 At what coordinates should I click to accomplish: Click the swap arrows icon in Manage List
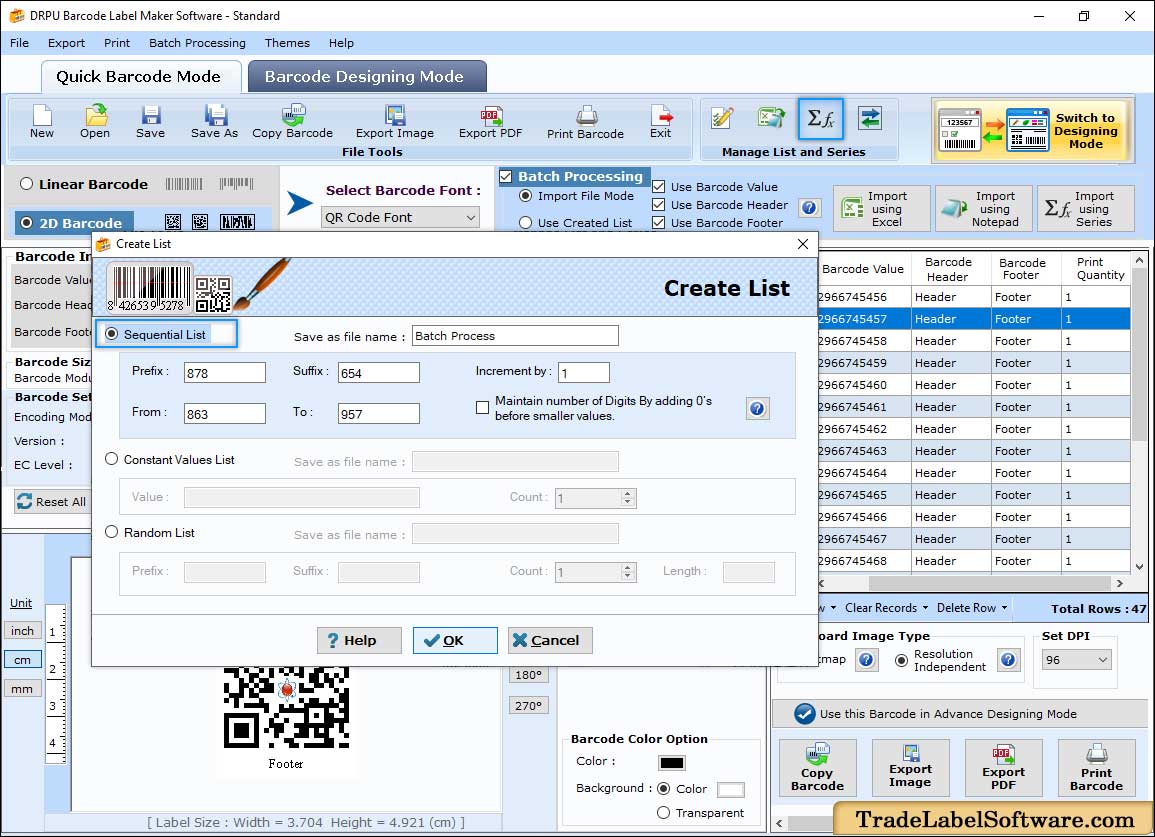click(x=870, y=118)
